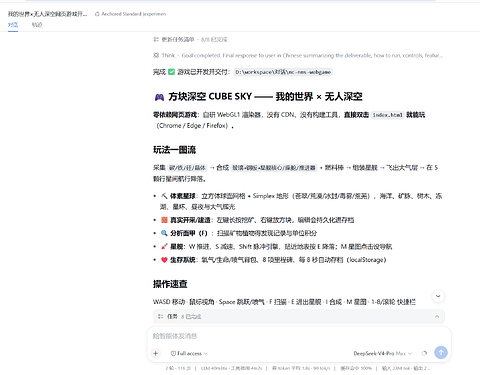
Task: Click the plus attachment button in message box
Action: pos(156,353)
